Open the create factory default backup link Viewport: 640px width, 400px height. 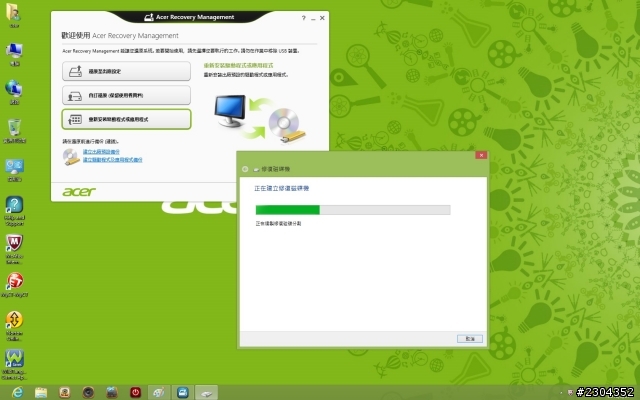(x=101, y=152)
